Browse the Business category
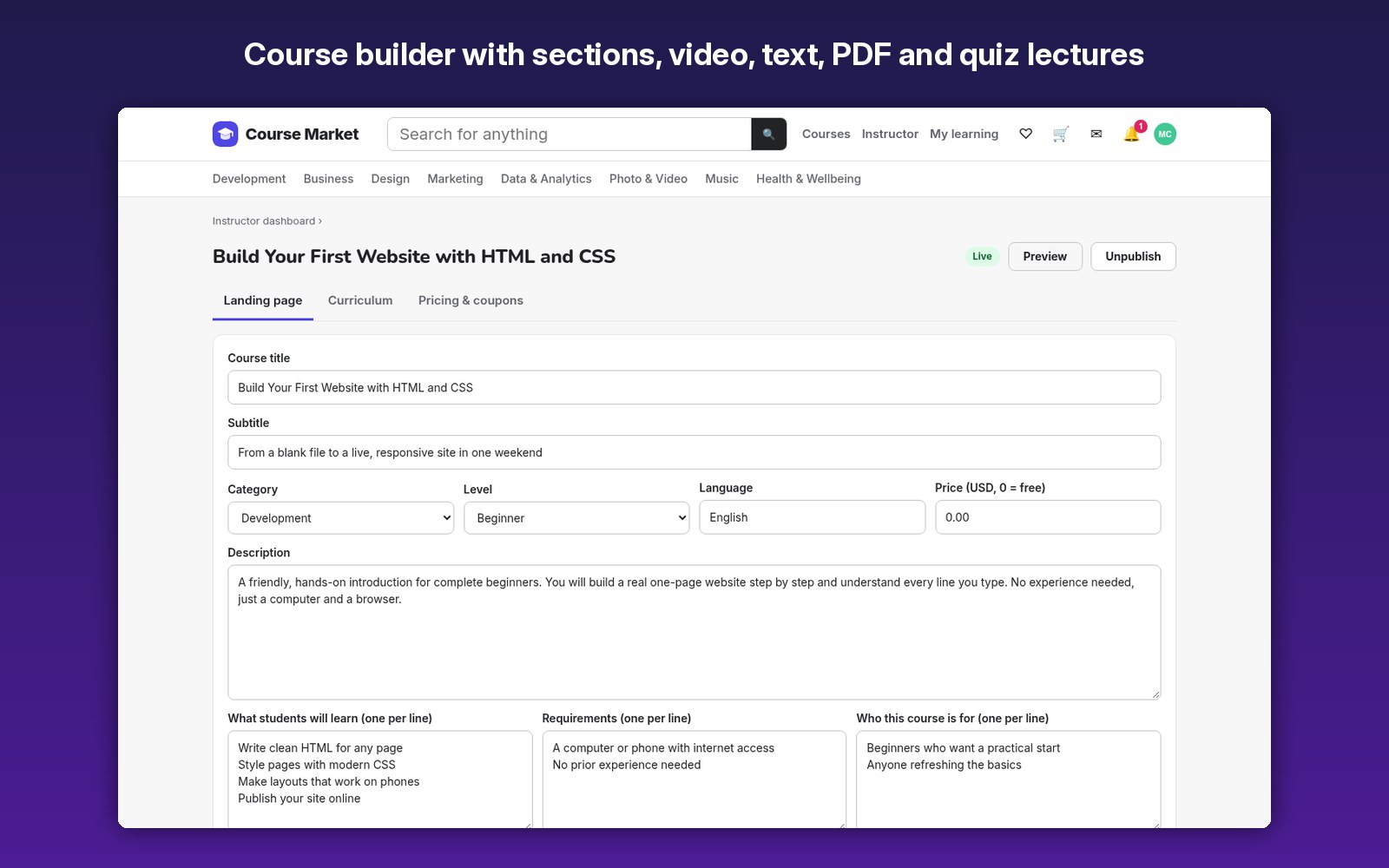Screen dimensions: 1389x868 [x=328, y=179]
